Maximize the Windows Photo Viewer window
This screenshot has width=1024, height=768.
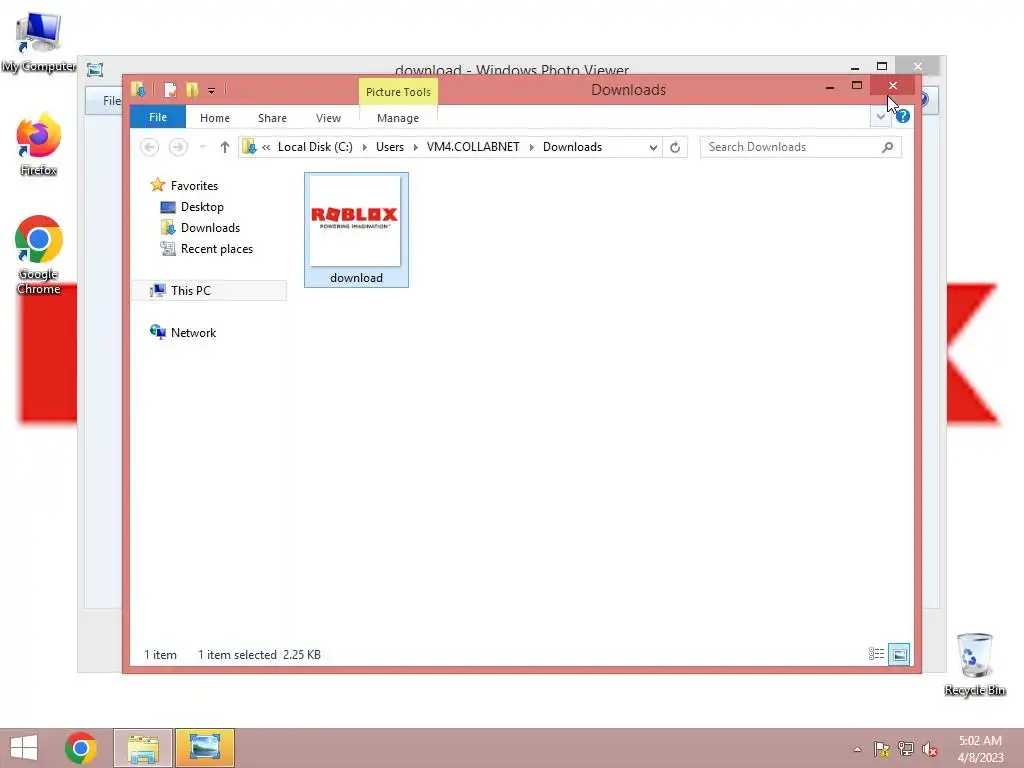(882, 66)
